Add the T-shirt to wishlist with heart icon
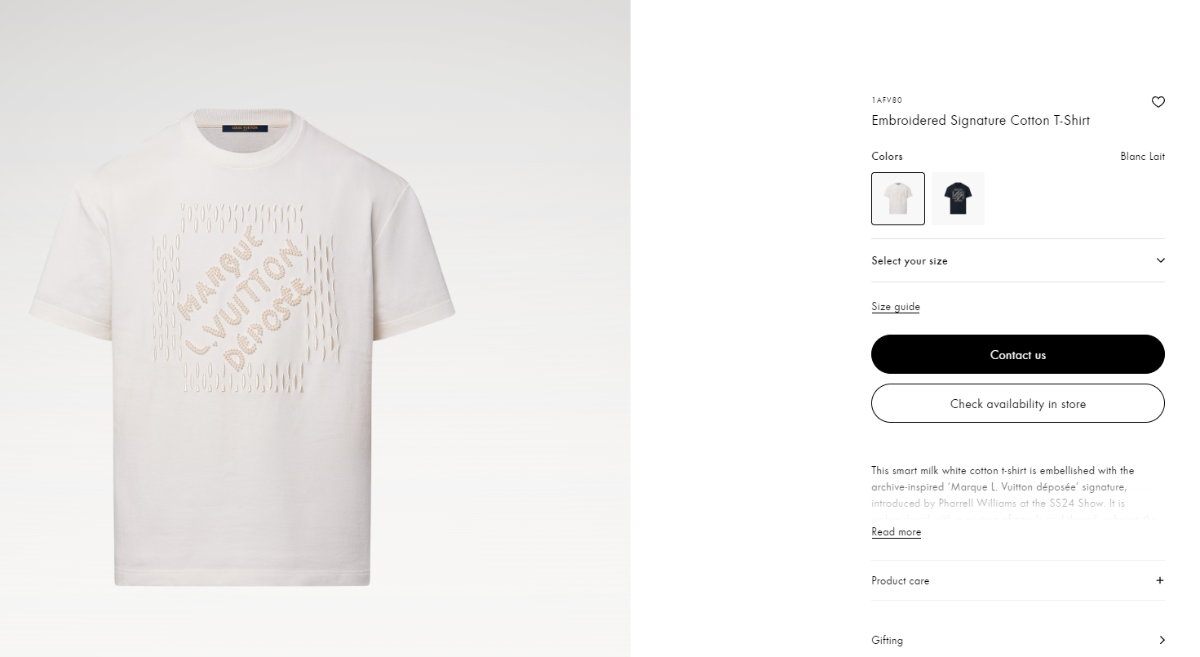Viewport: 1200px width, 657px height. [x=1158, y=101]
